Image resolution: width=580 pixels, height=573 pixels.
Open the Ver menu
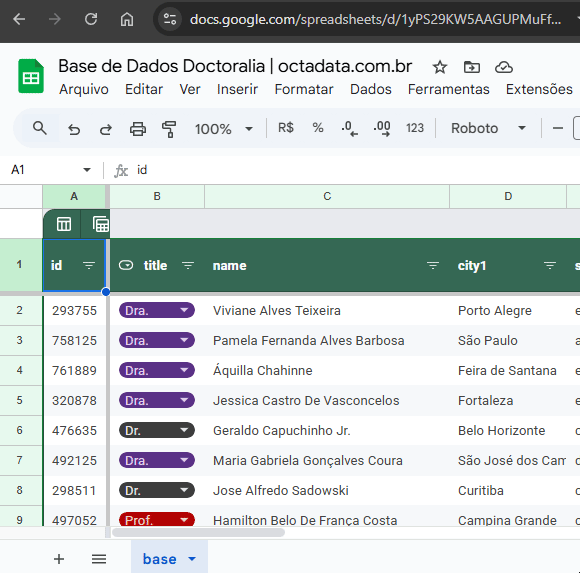[190, 89]
